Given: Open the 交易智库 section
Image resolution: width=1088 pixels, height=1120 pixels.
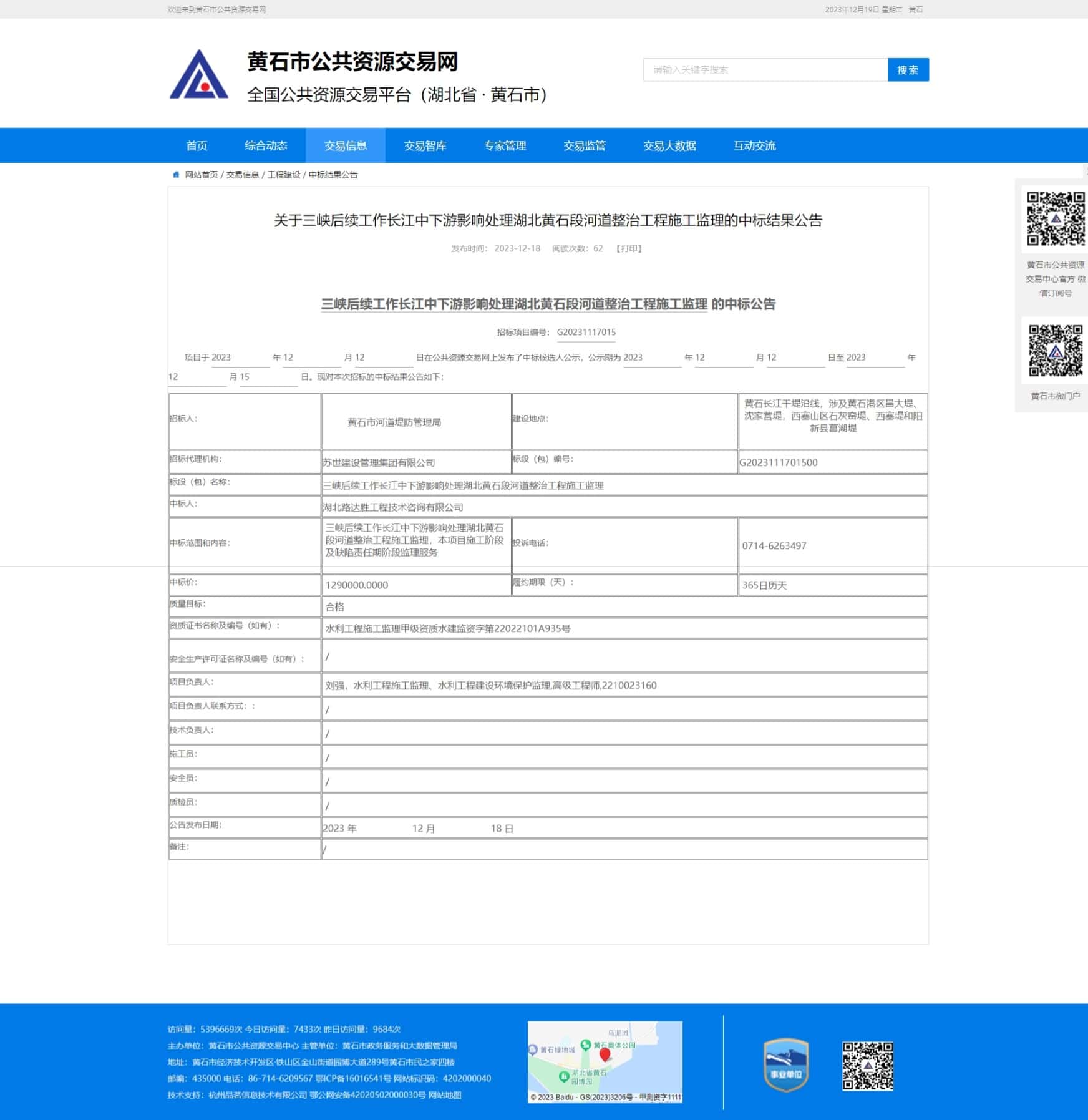Looking at the screenshot, I should click(425, 146).
